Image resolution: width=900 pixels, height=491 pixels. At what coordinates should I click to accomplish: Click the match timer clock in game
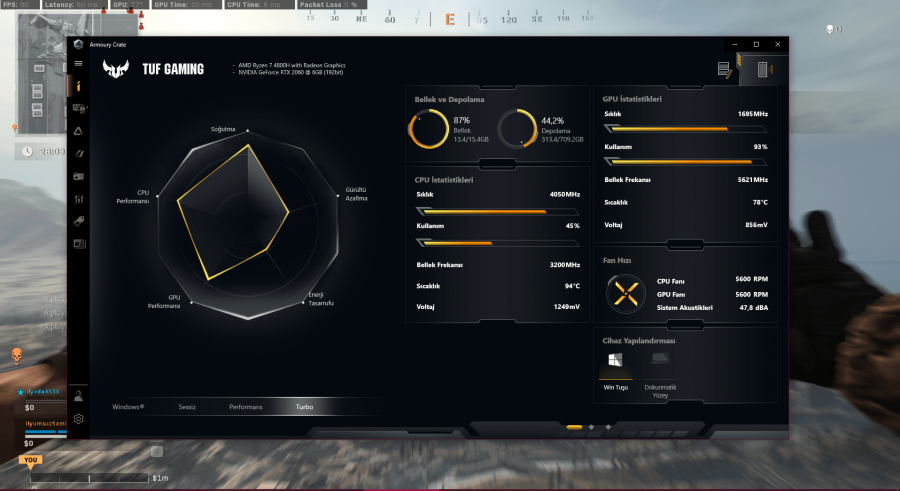pyautogui.click(x=28, y=152)
